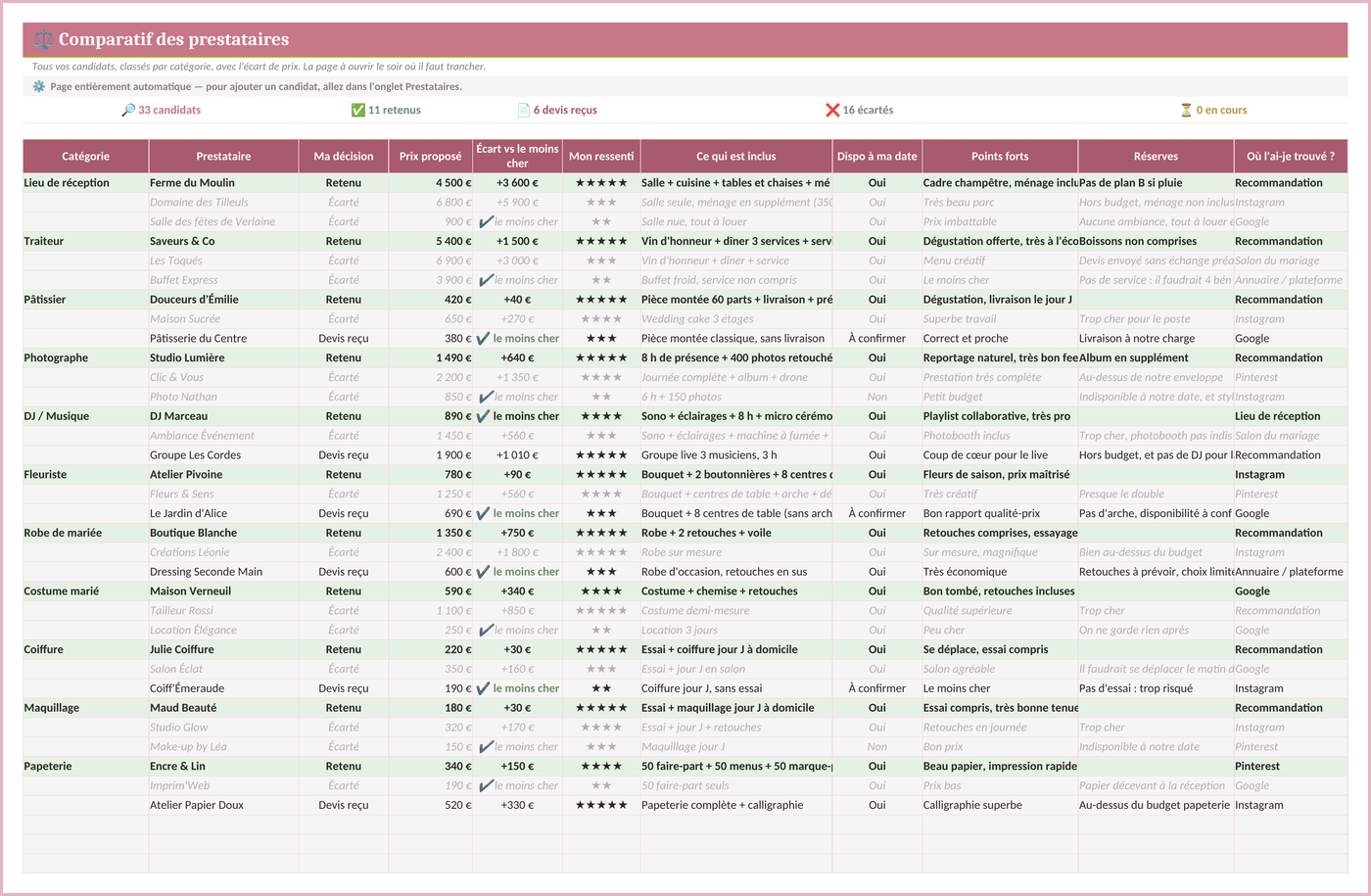Screen dimensions: 1371x896
Task: Select the Prix proposé column header
Action: pos(431,157)
